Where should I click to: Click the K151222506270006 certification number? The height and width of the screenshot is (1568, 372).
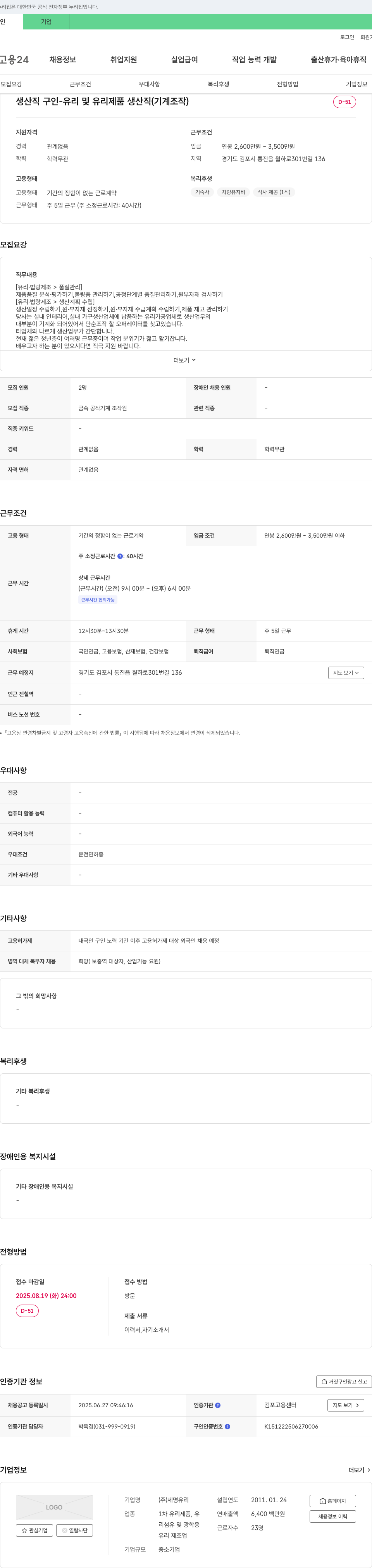(x=291, y=1427)
